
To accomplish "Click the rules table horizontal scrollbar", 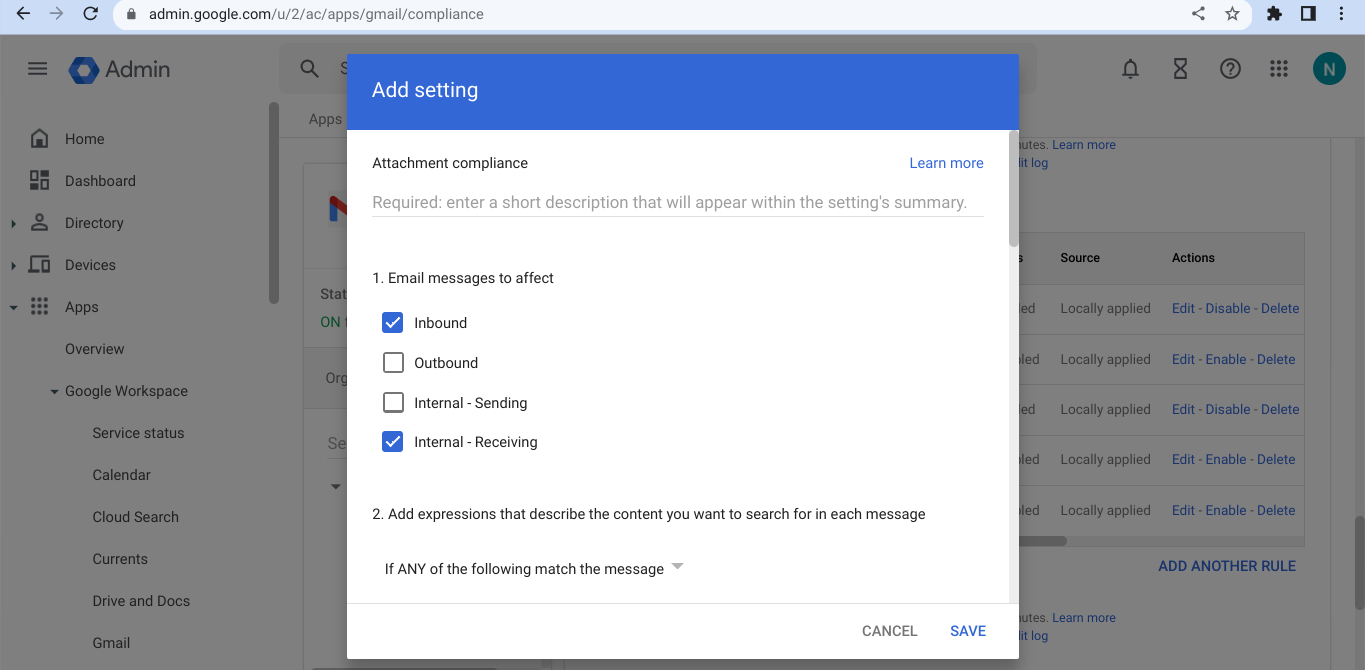I will 1043,541.
